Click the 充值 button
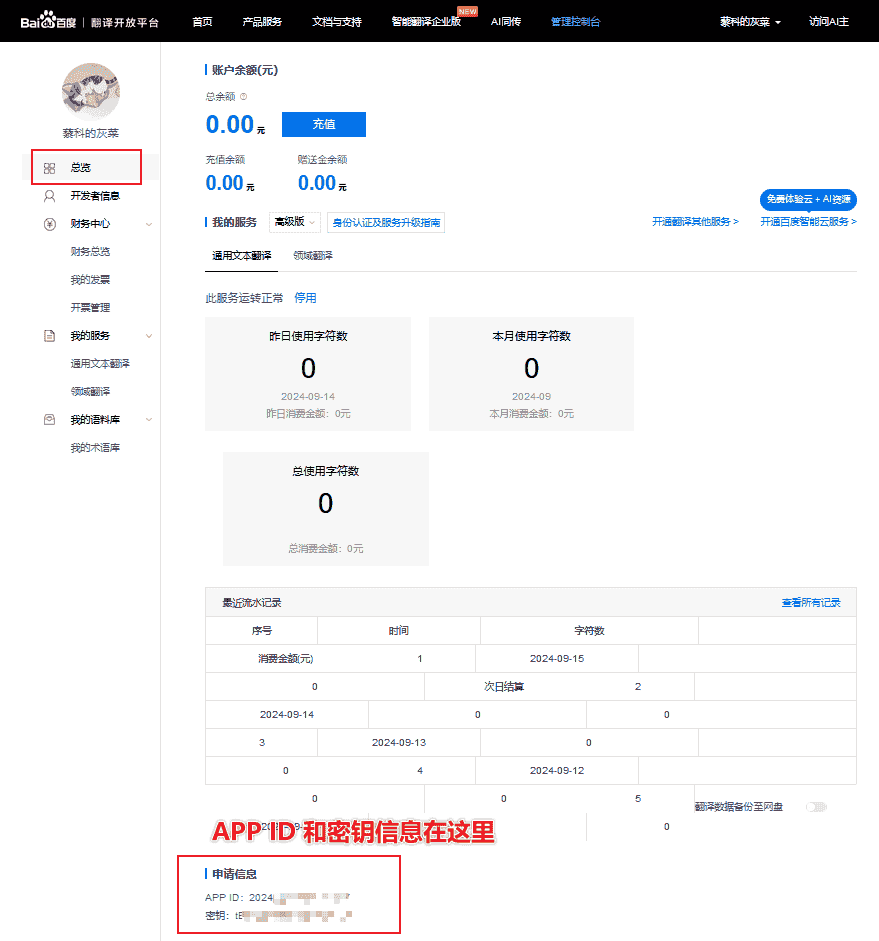 click(322, 124)
